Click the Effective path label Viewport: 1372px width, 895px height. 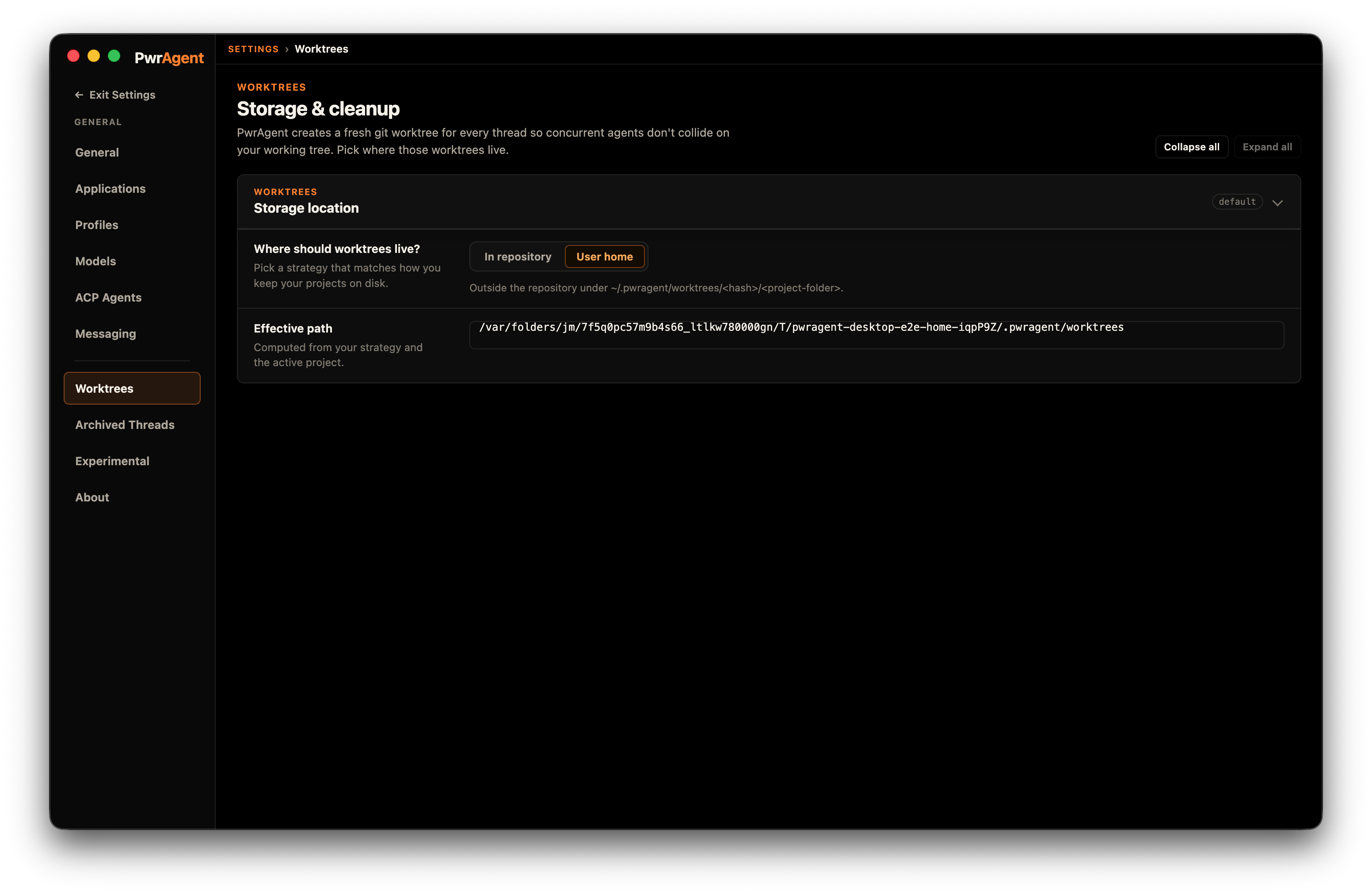[x=293, y=328]
